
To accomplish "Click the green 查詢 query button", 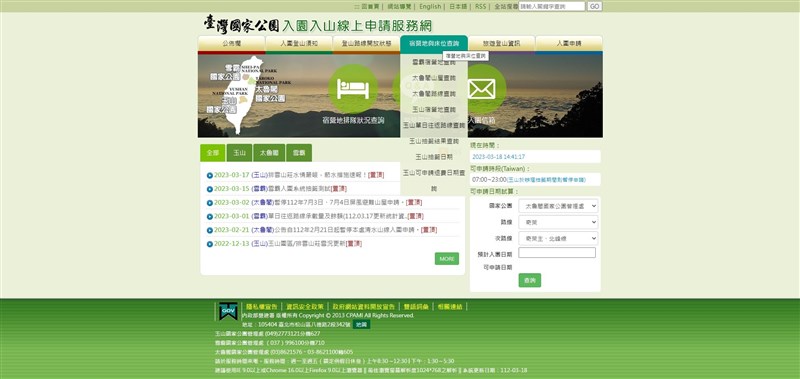I will click(530, 281).
